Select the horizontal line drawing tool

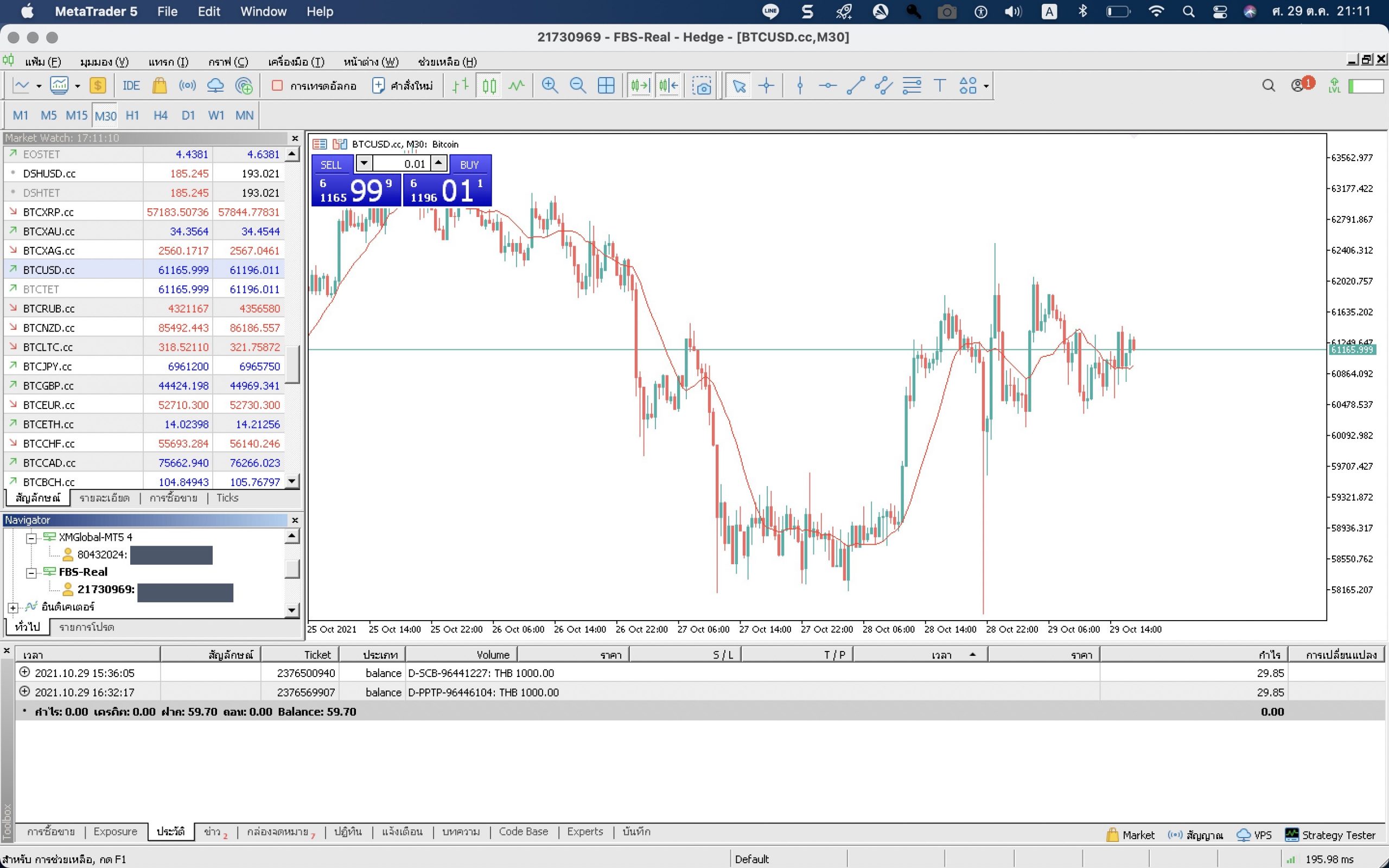click(x=827, y=86)
